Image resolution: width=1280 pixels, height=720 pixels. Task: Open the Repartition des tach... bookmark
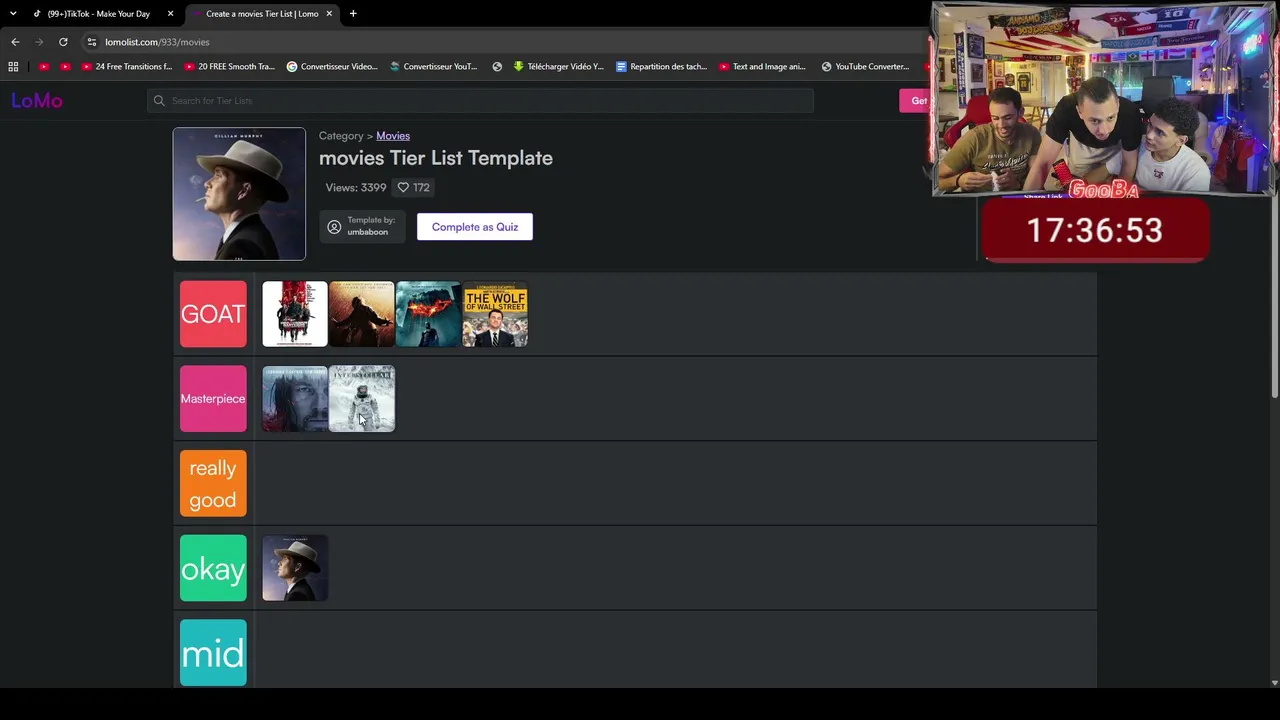[661, 67]
